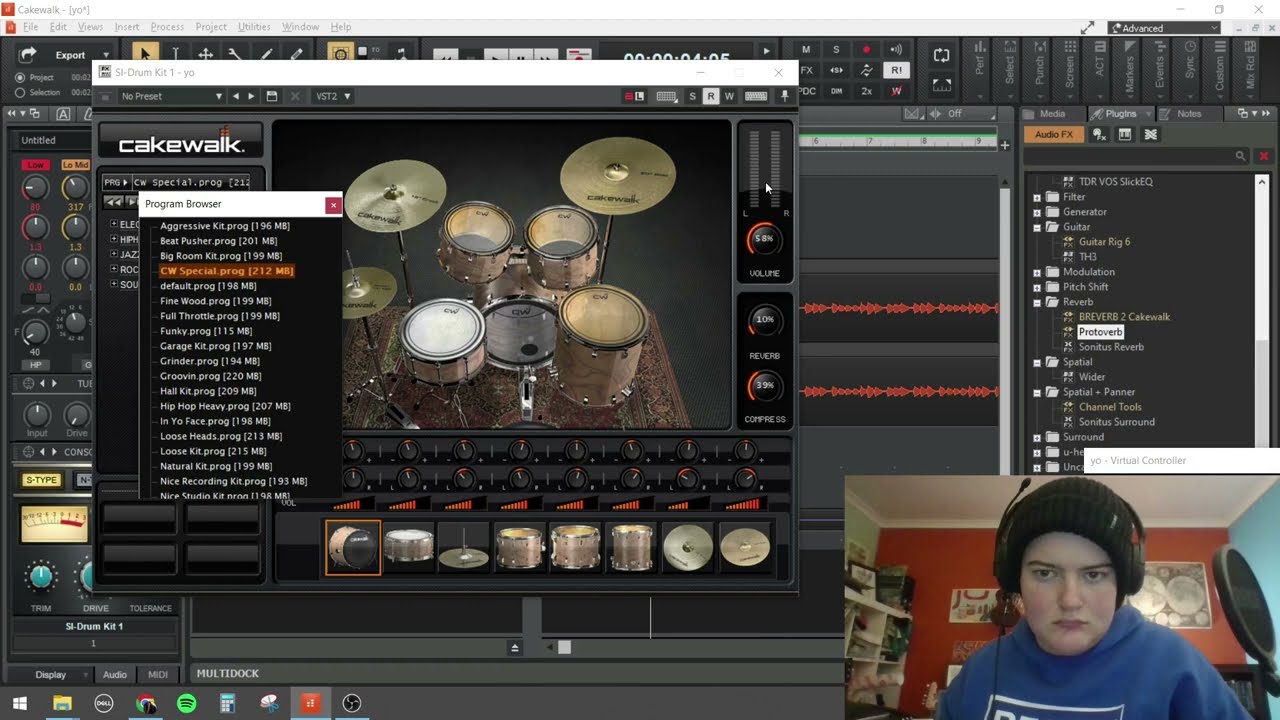Image resolution: width=1280 pixels, height=720 pixels.
Task: Collapse the Guitar plugin folder
Action: (1037, 227)
